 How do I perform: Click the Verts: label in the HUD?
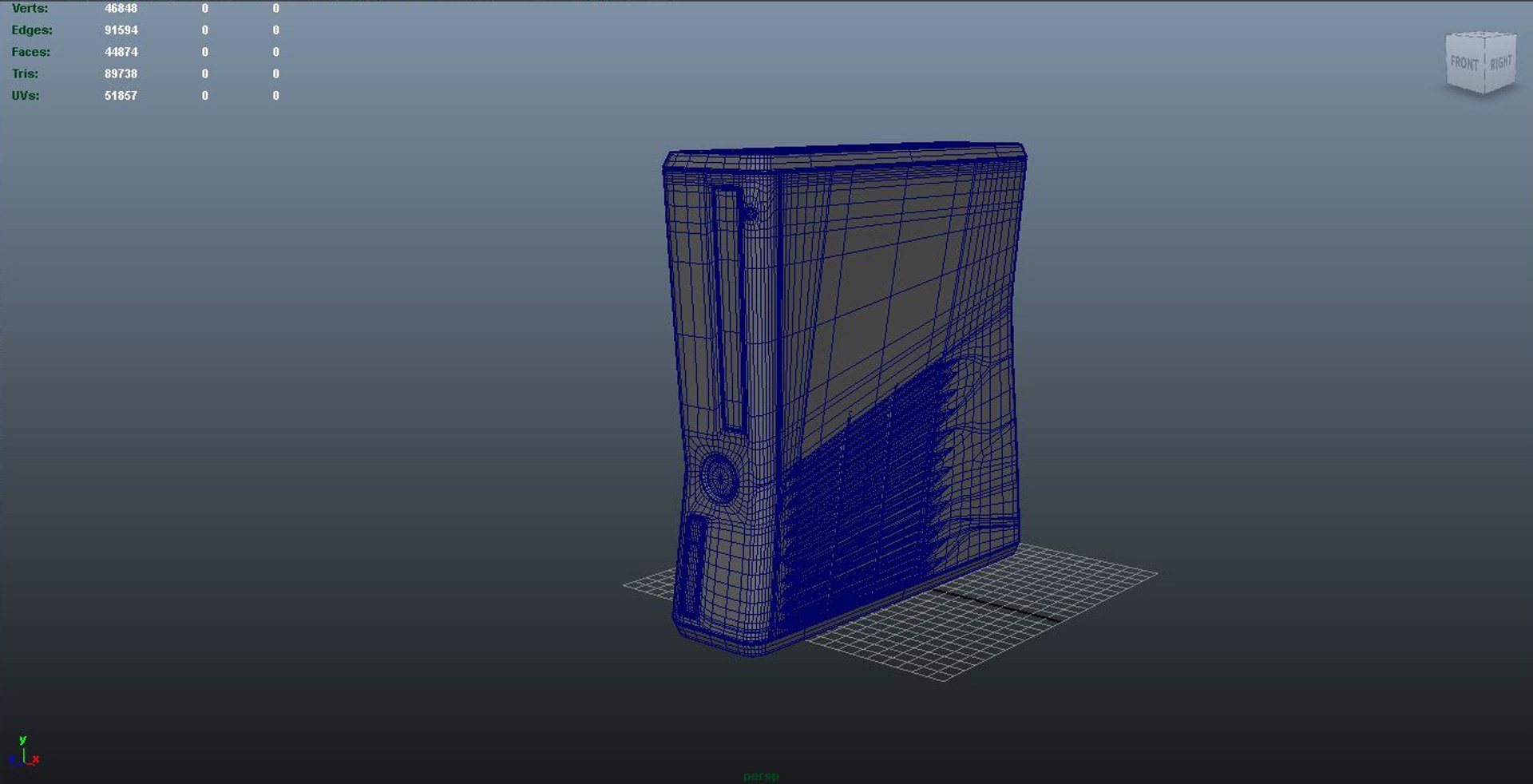(x=30, y=8)
